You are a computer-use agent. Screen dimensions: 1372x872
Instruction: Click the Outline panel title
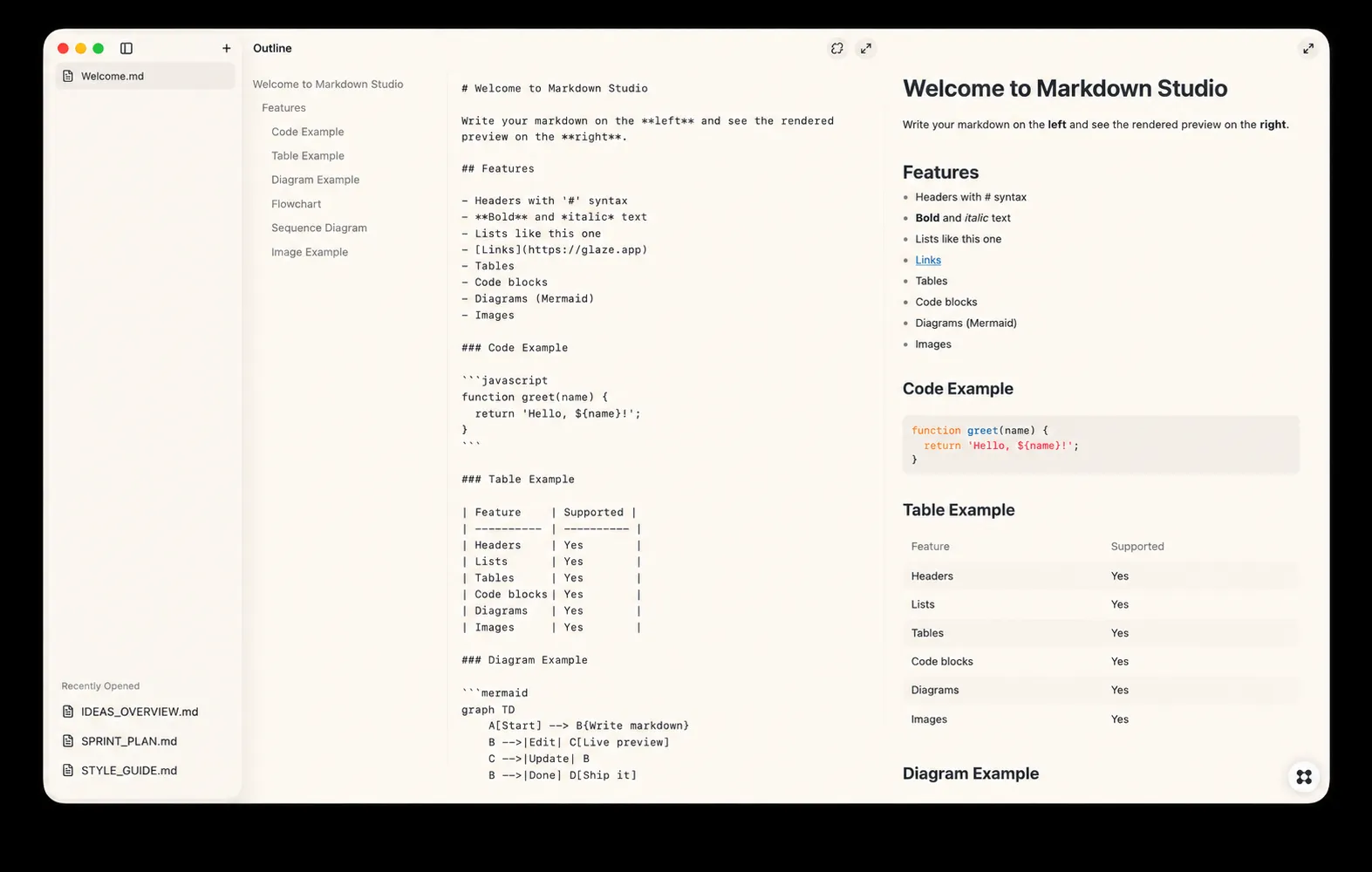pos(272,48)
